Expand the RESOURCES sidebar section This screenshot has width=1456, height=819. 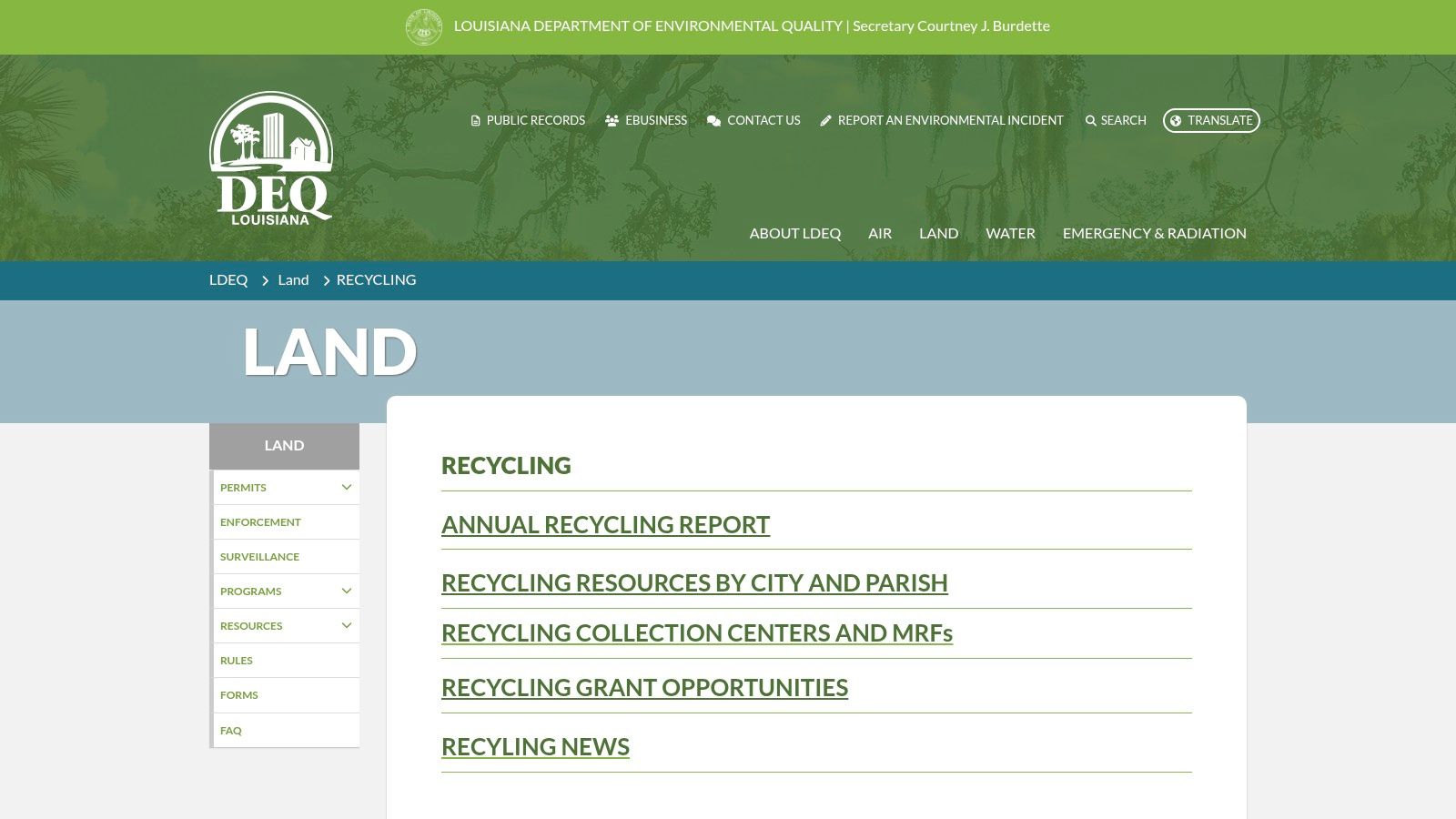point(346,625)
